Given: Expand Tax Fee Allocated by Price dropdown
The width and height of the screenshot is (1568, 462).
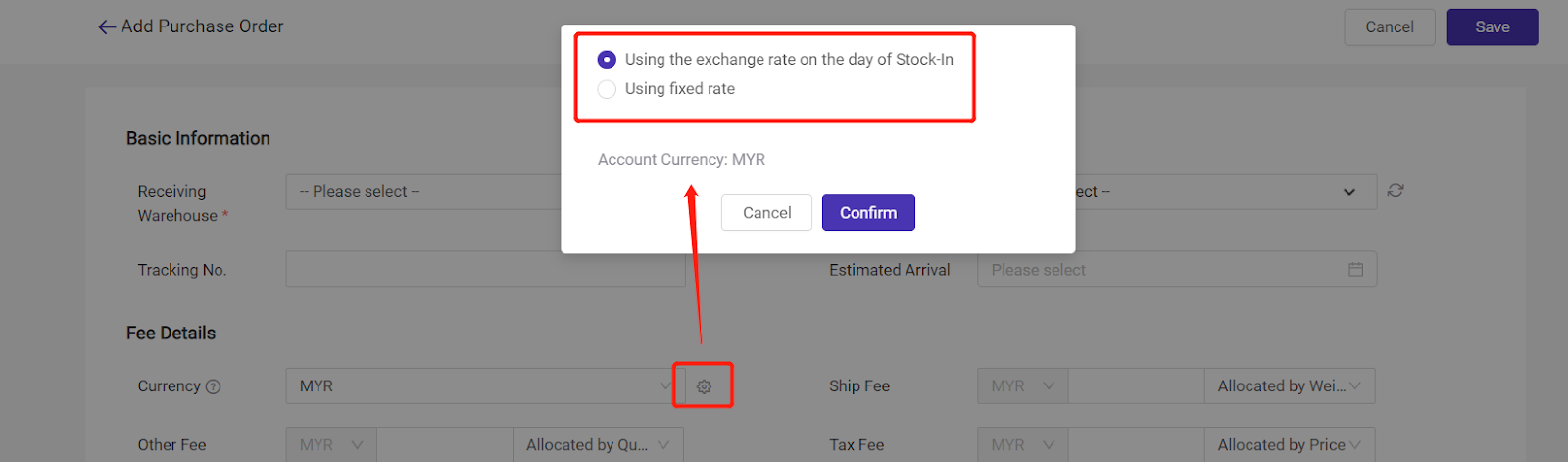Looking at the screenshot, I should pos(1289,445).
